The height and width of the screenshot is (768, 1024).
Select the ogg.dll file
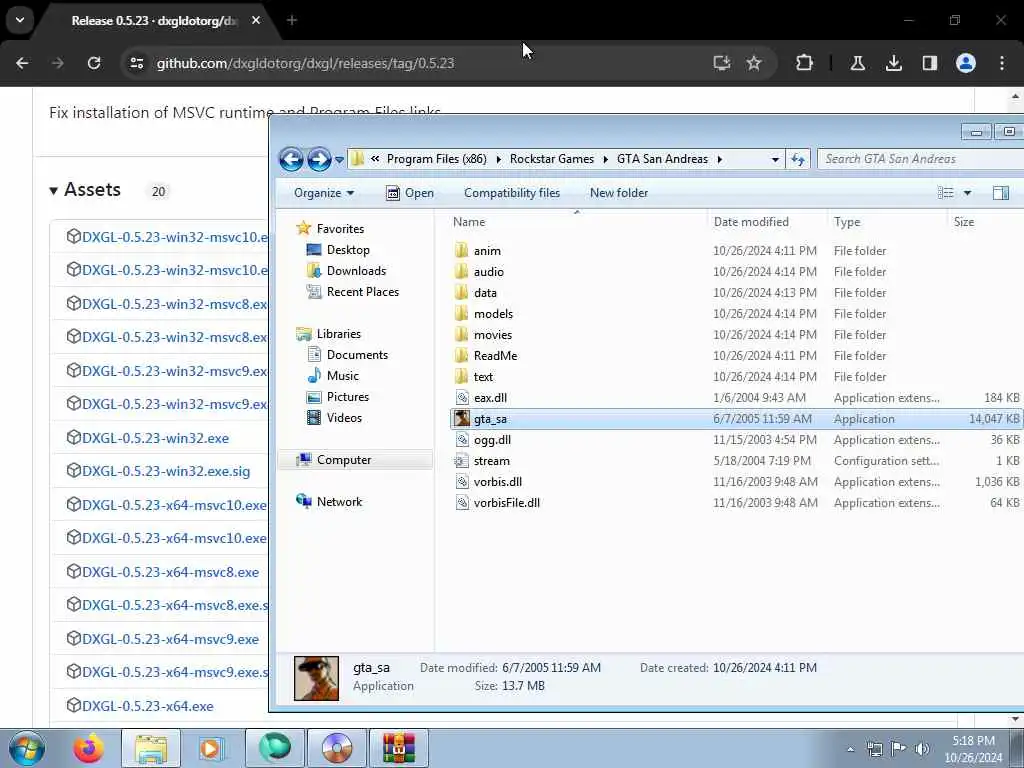coord(492,440)
